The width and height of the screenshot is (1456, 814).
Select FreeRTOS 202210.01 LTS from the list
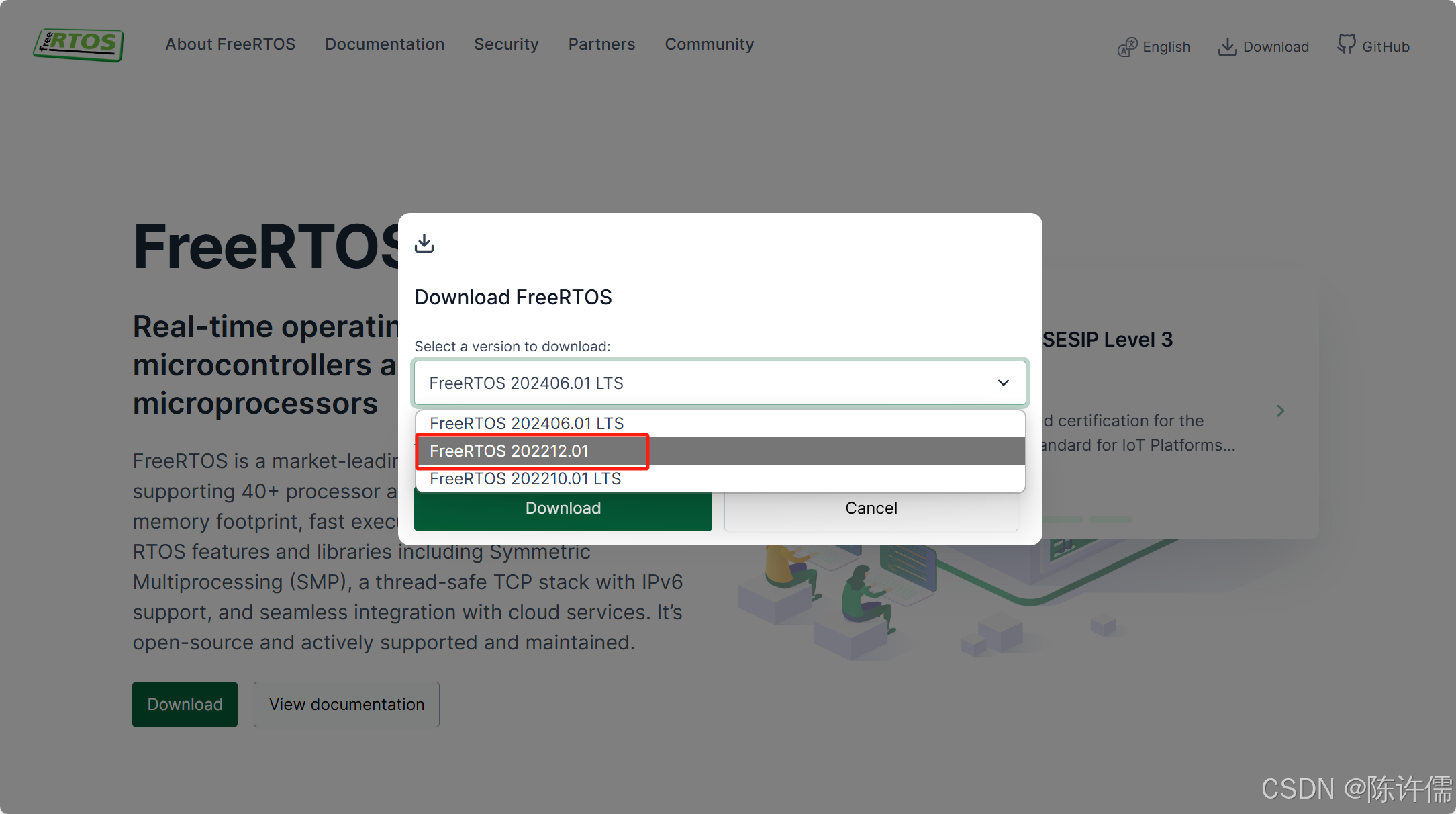click(526, 478)
